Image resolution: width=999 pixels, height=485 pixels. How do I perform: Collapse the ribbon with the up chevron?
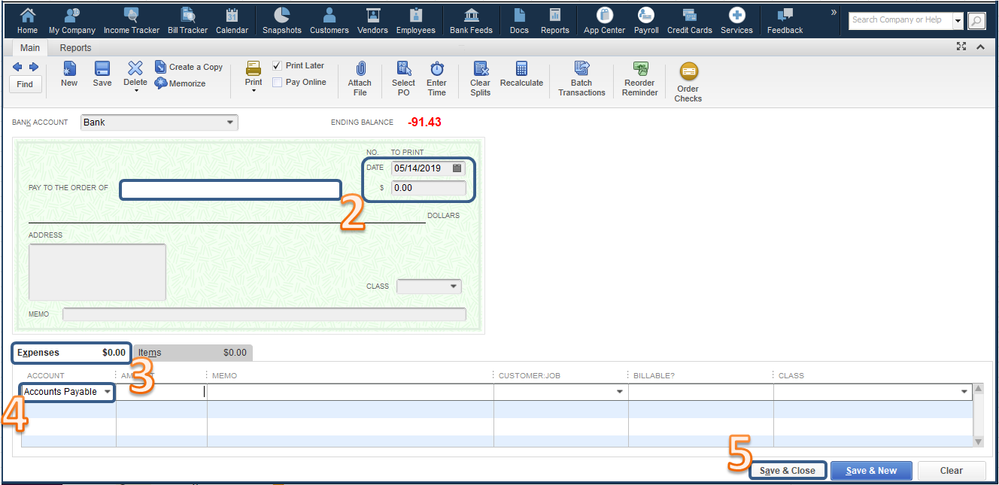tap(981, 47)
